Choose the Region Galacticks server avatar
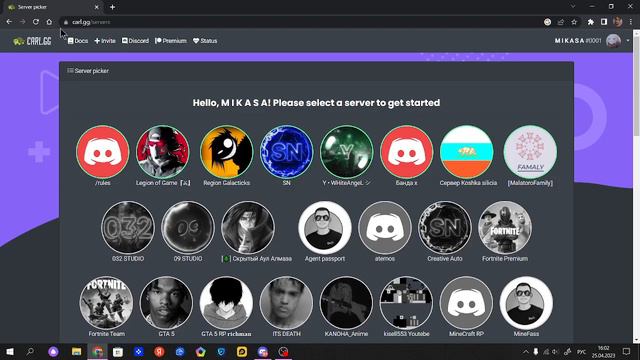 (x=227, y=152)
